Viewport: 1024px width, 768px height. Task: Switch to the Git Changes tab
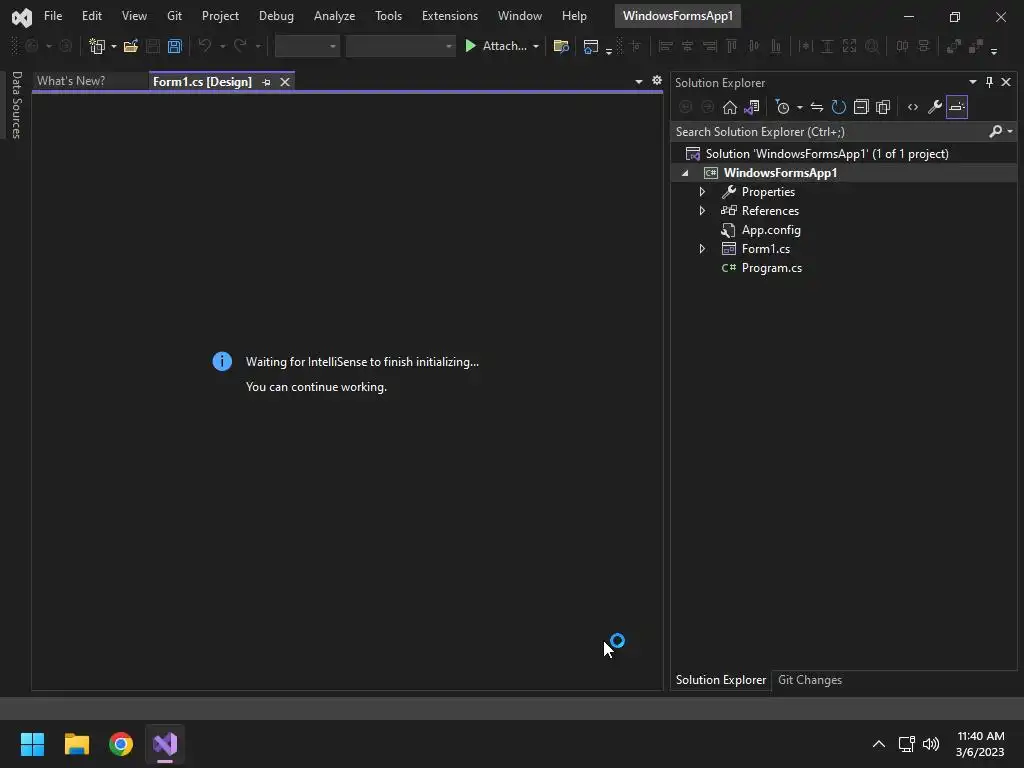coord(810,680)
